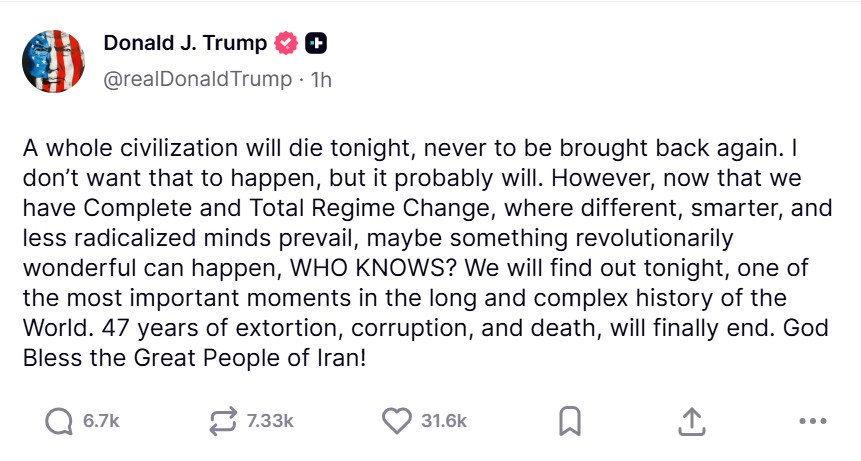Click the black plus badge beside name
The image size is (861, 461).
pyautogui.click(x=316, y=44)
